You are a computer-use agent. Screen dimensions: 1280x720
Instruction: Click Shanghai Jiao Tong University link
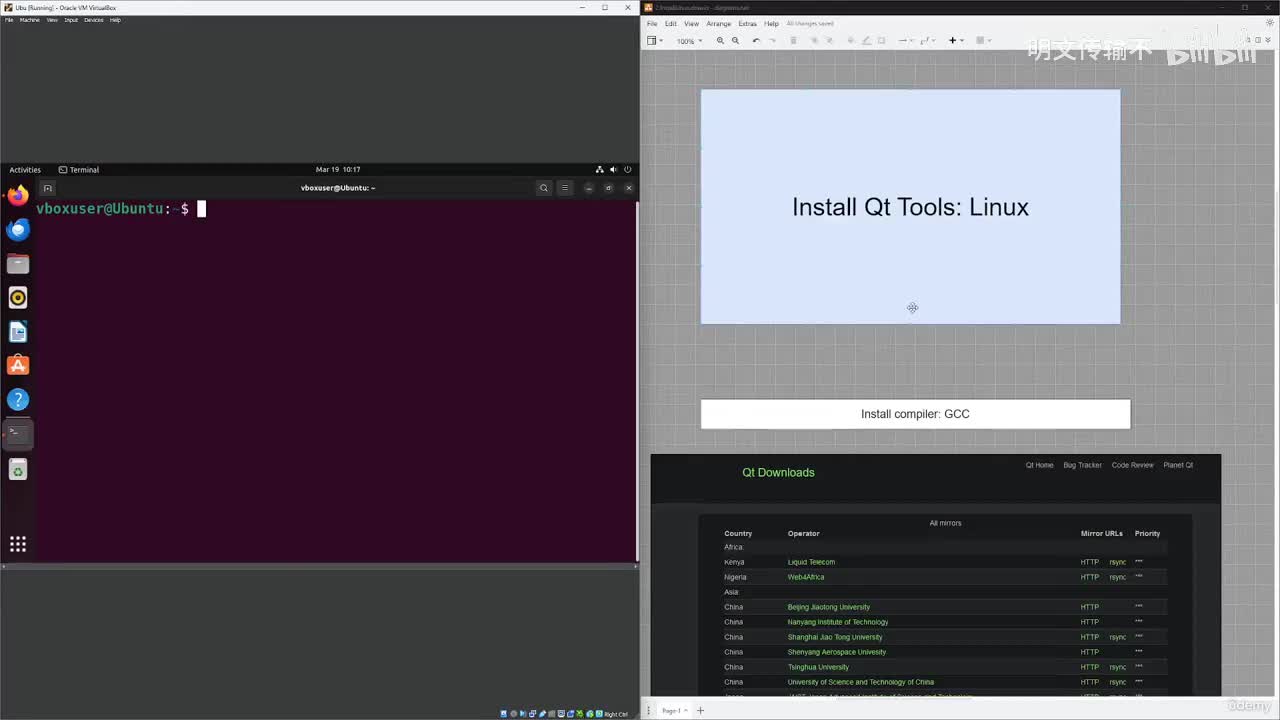(x=835, y=637)
